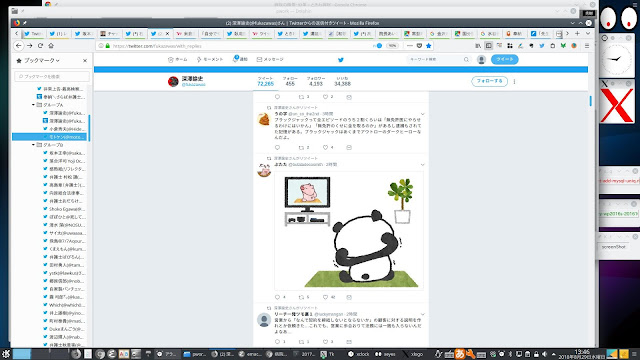
Task: Open the Library icon in Firefox toolbar
Action: point(478,46)
